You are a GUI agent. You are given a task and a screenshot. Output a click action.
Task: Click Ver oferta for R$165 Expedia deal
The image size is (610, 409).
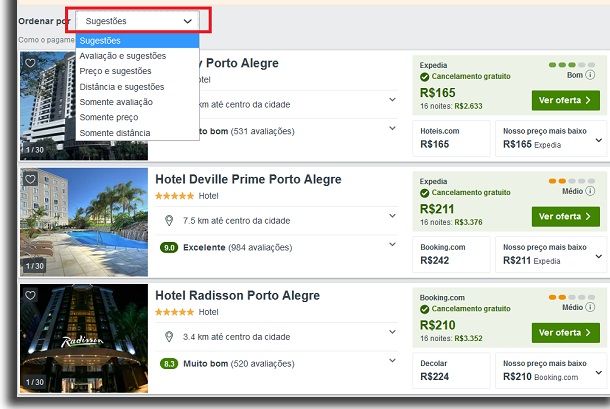tap(566, 100)
